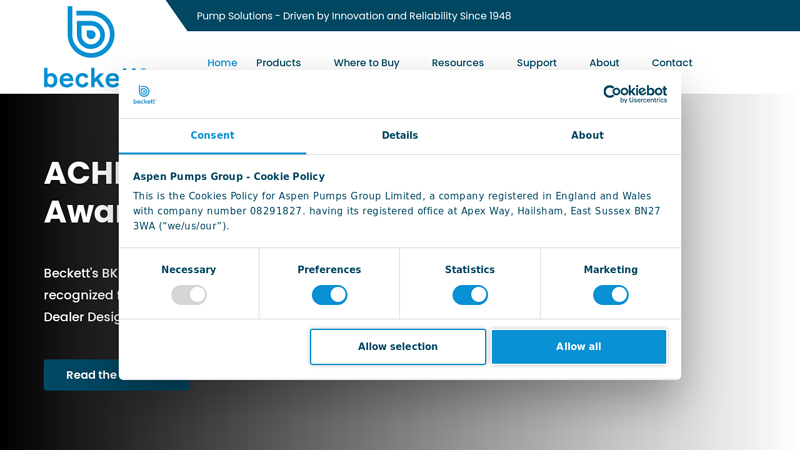The image size is (800, 450).
Task: Open the Contact page link
Action: click(672, 63)
